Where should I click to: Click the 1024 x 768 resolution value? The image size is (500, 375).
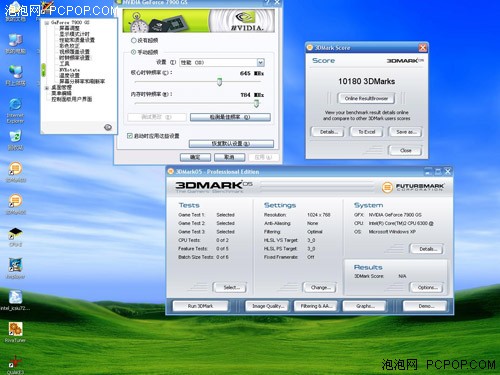point(319,215)
